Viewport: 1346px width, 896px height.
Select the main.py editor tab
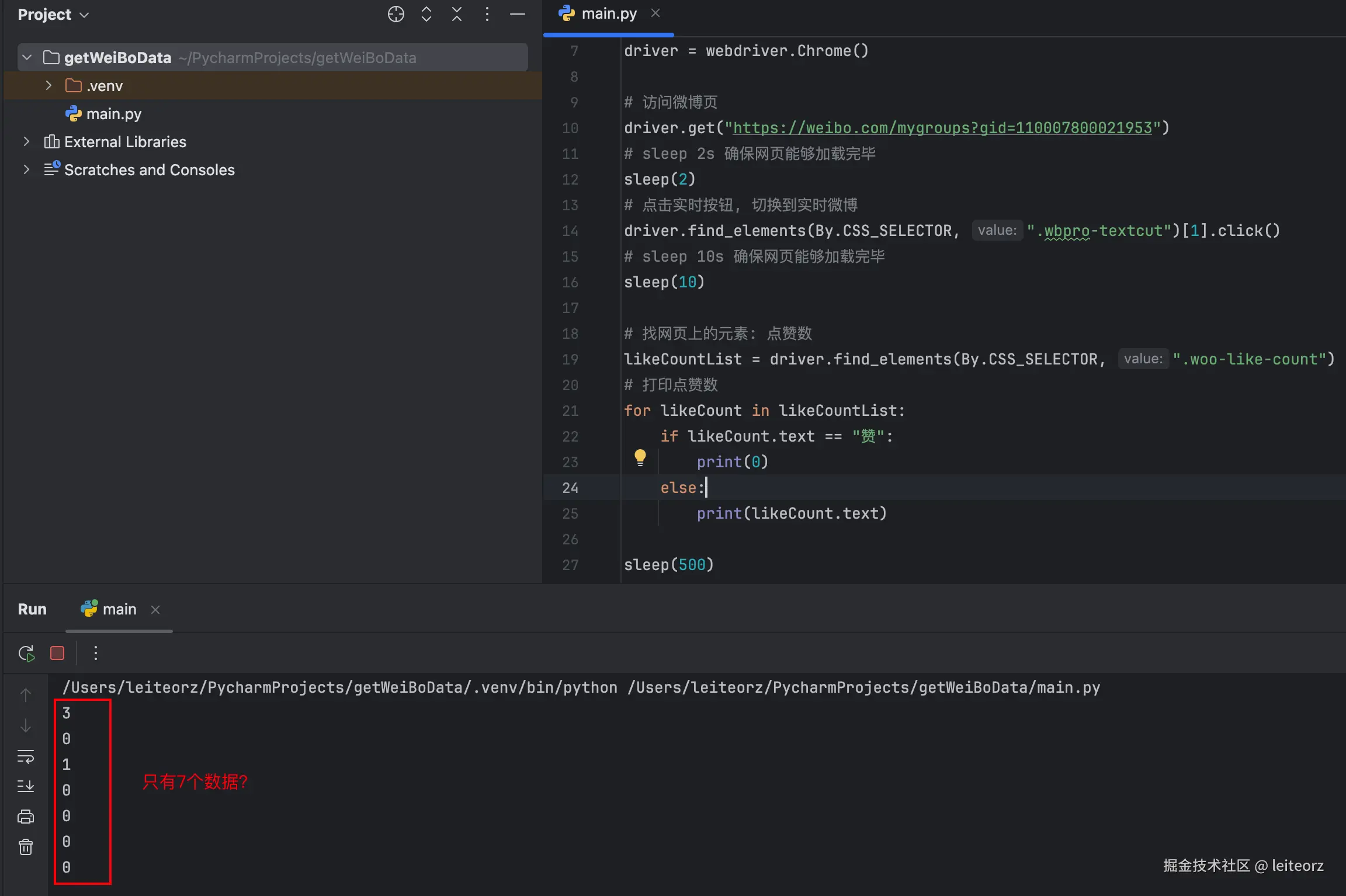608,14
